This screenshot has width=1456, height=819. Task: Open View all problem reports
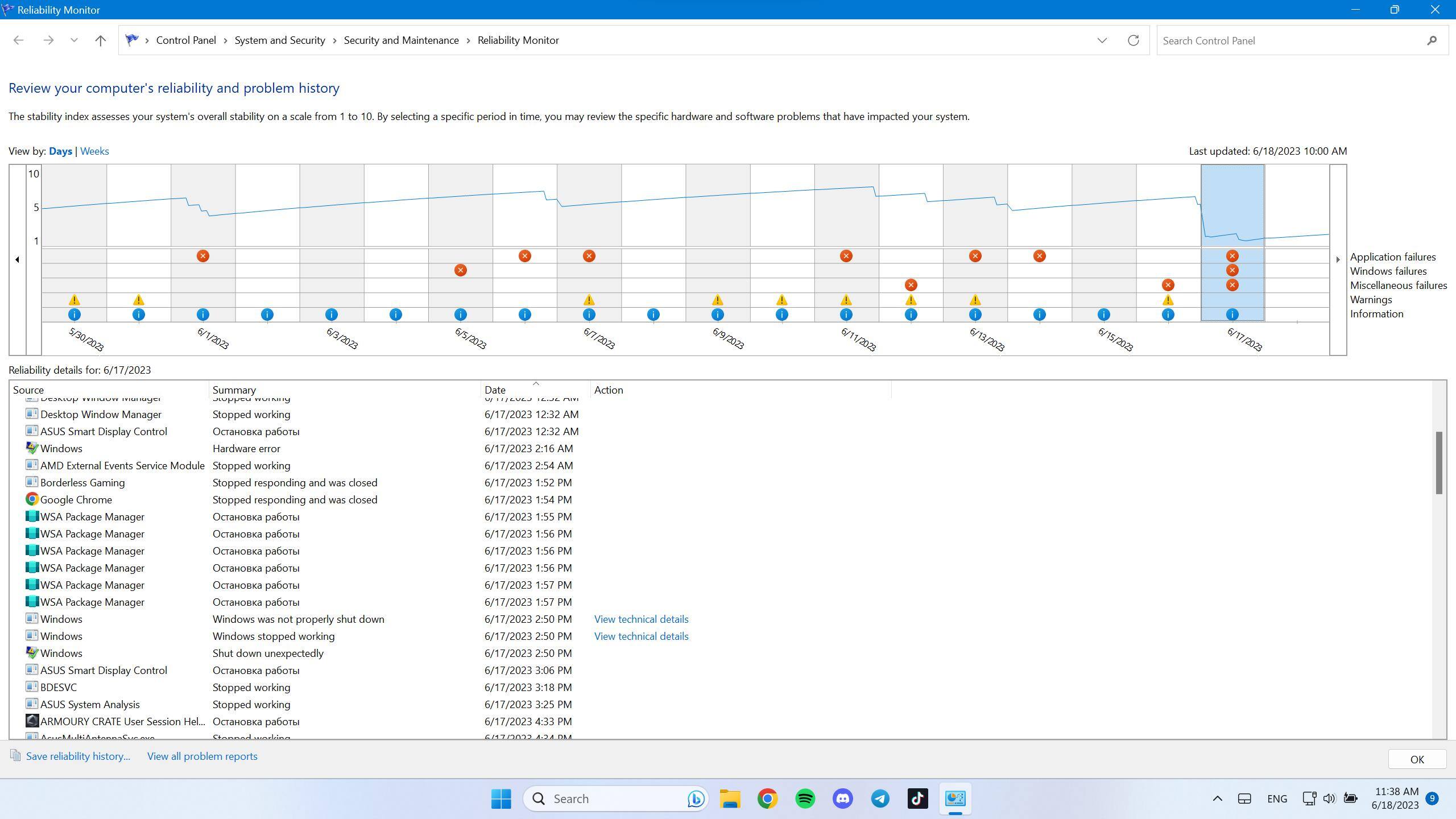(x=202, y=756)
